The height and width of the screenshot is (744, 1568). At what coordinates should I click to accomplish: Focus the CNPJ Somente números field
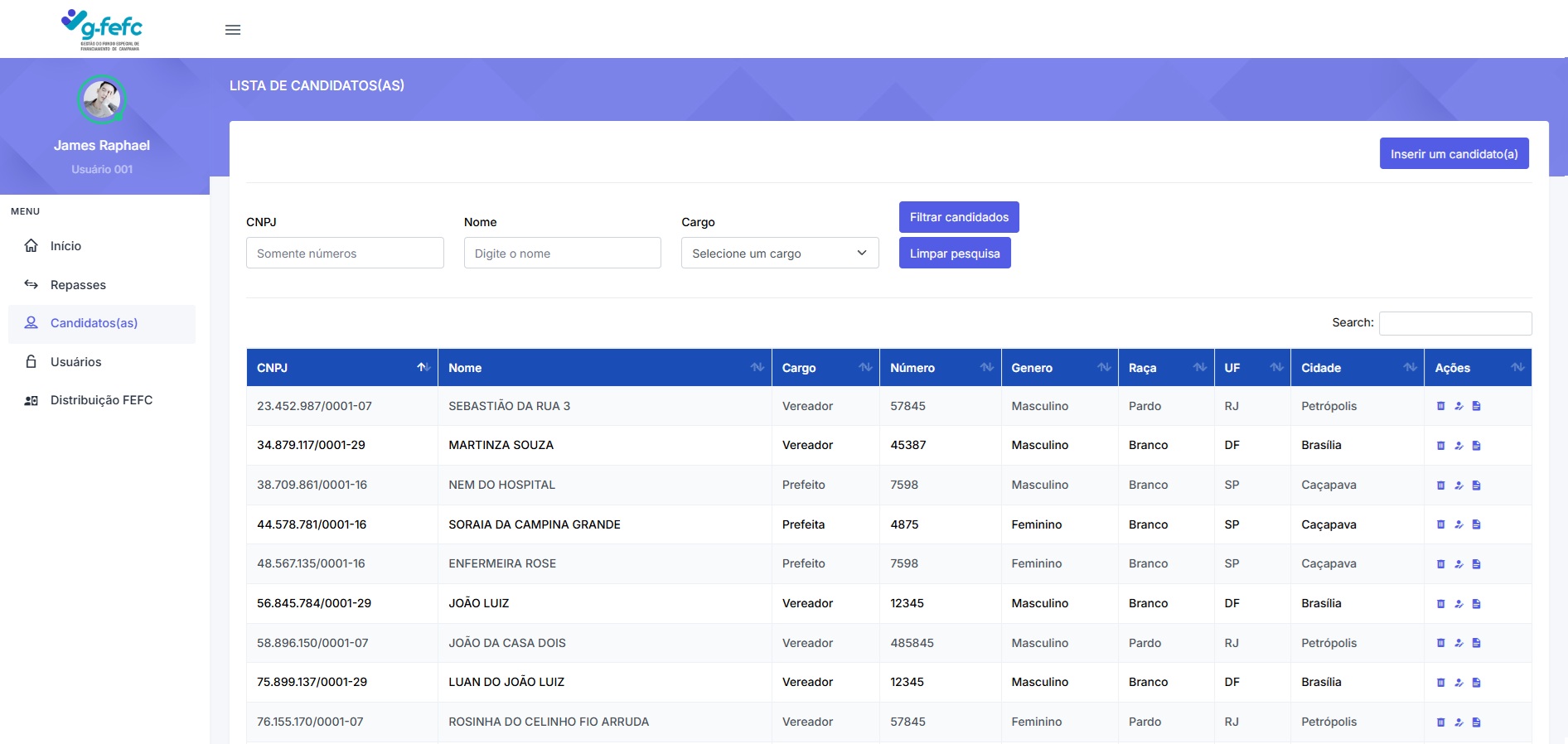pos(345,254)
